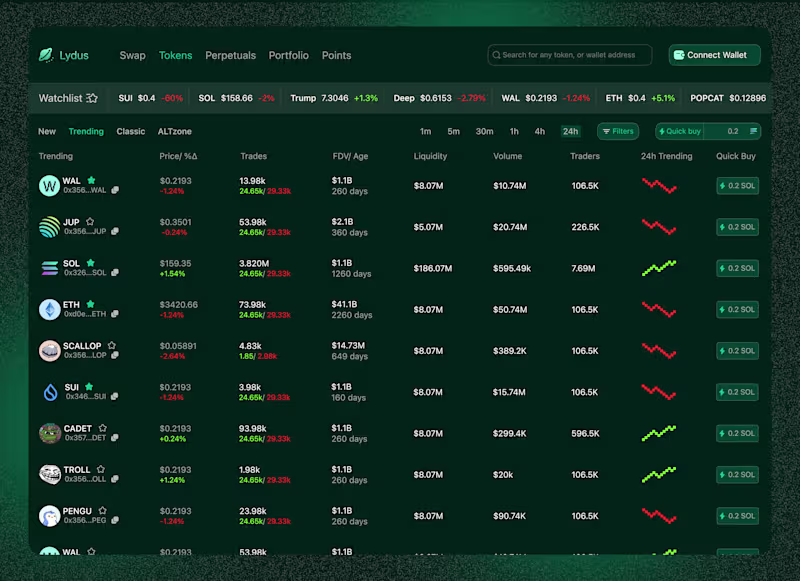Toggle JUP's watchlist star on
This screenshot has height=581, width=800.
tap(89, 221)
